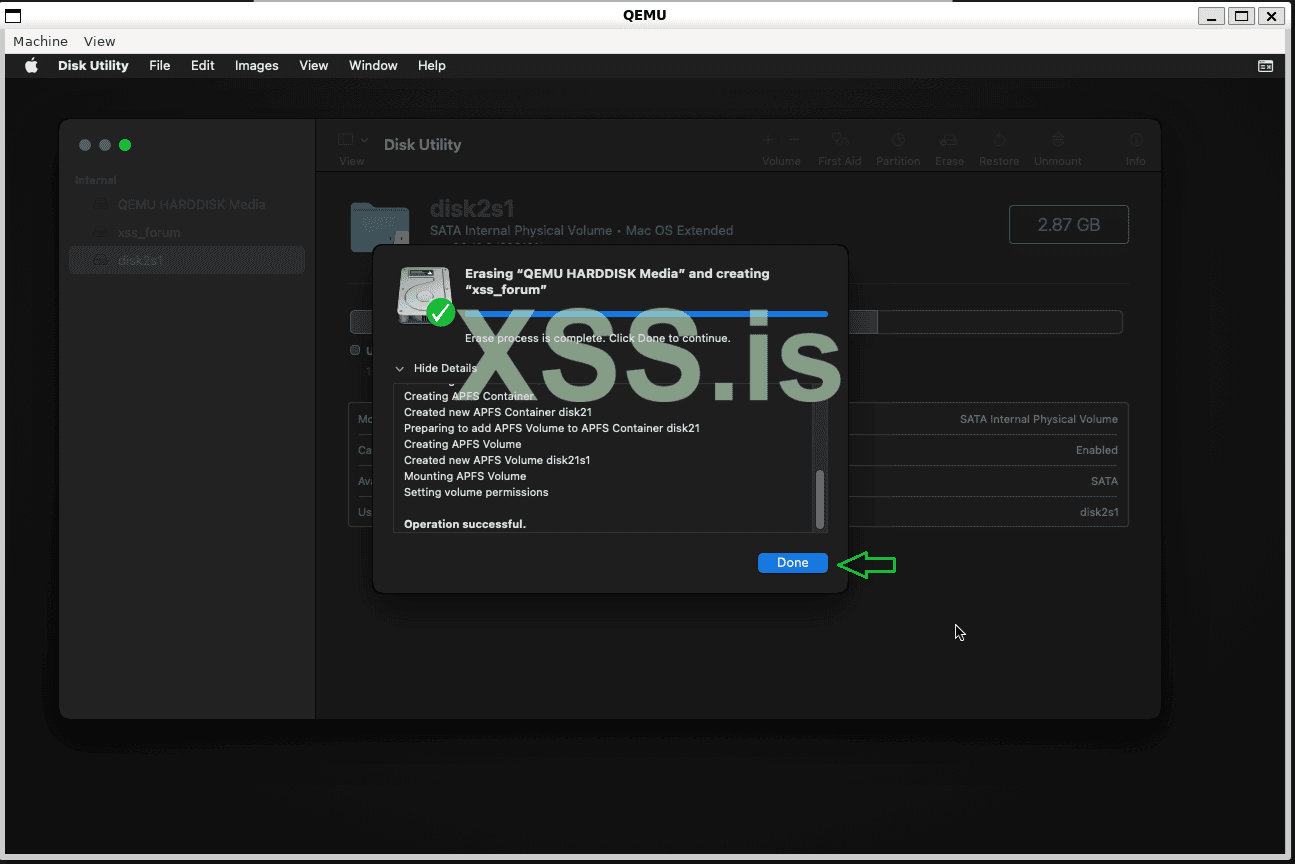Open the File menu in macOS menu bar
Viewport: 1295px width, 864px height.
pyautogui.click(x=160, y=66)
